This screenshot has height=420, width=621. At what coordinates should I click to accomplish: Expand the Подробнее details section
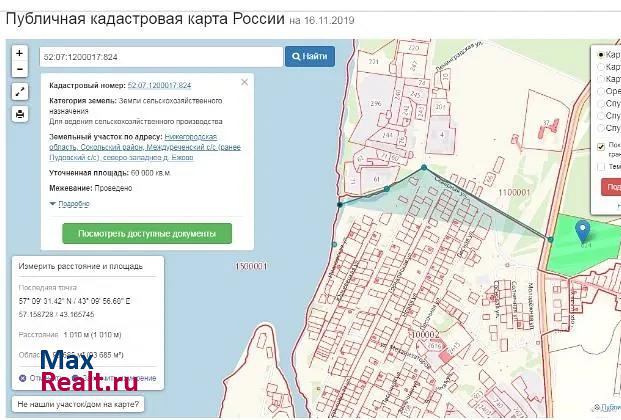73,203
